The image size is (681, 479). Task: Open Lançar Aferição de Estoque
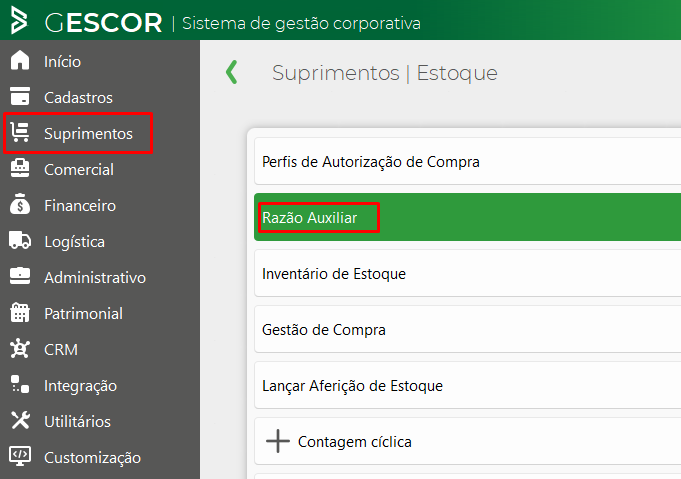(352, 385)
